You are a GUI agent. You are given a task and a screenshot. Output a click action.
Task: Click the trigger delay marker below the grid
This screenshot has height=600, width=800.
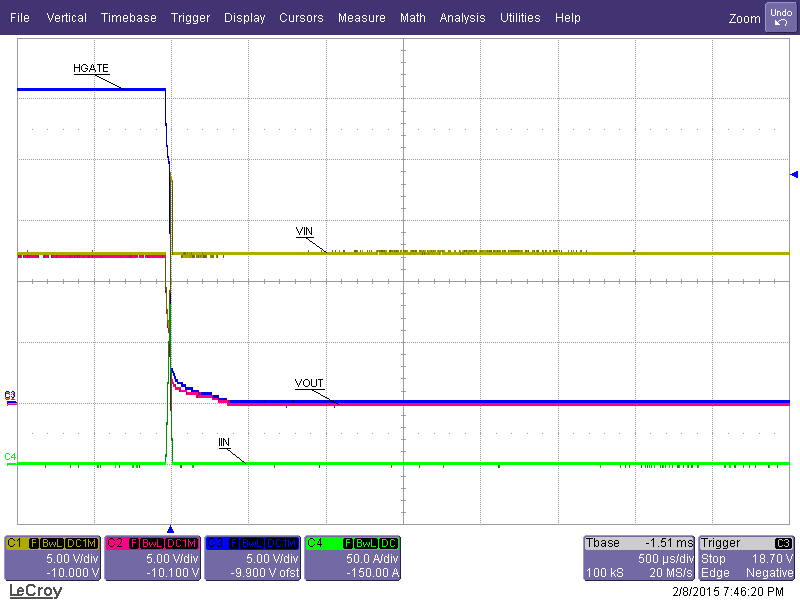pyautogui.click(x=170, y=528)
